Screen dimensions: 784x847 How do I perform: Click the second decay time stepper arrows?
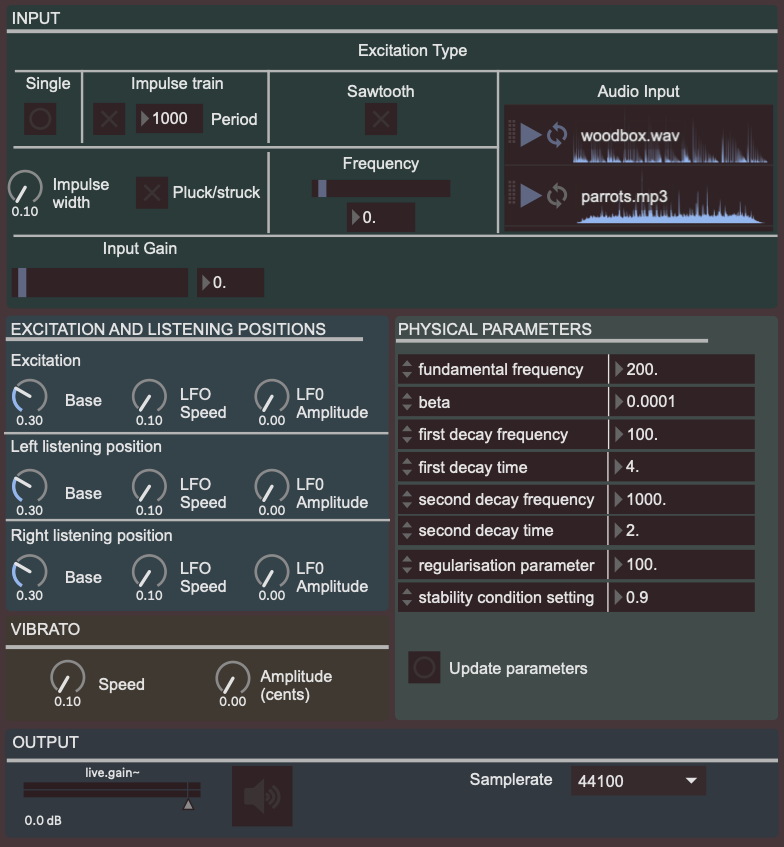(407, 530)
